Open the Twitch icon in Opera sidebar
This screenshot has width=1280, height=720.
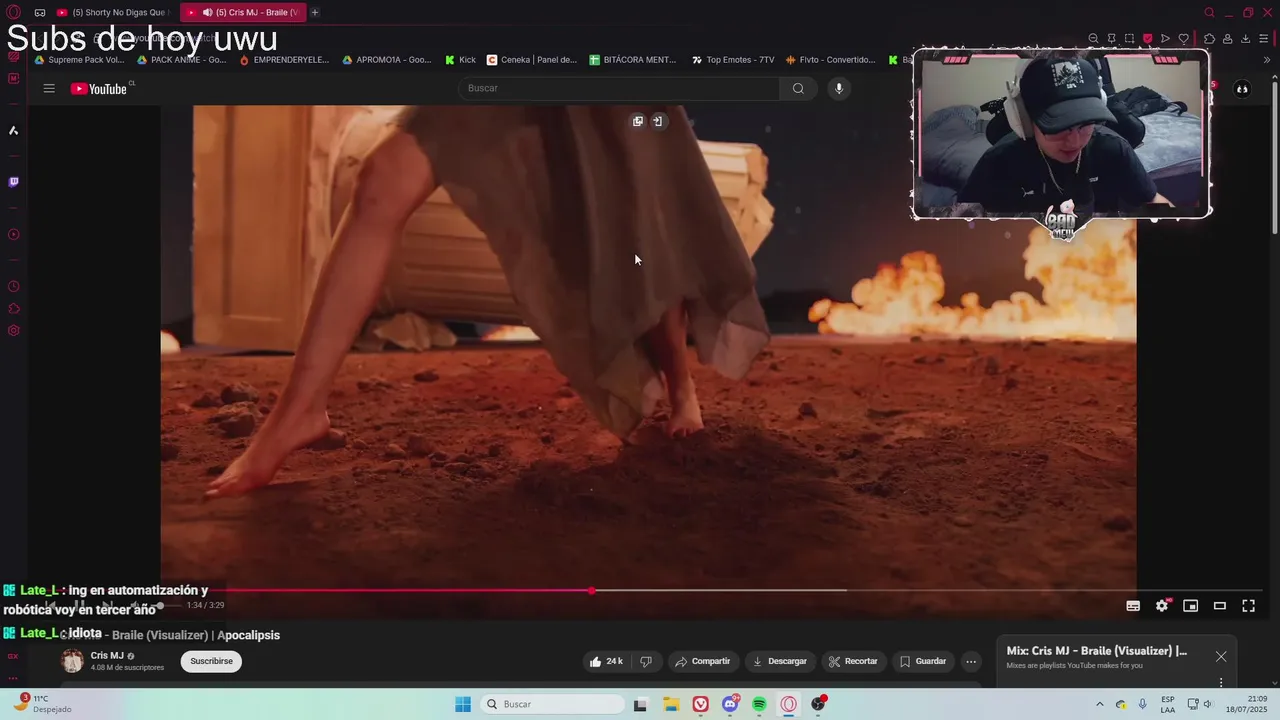tap(13, 182)
